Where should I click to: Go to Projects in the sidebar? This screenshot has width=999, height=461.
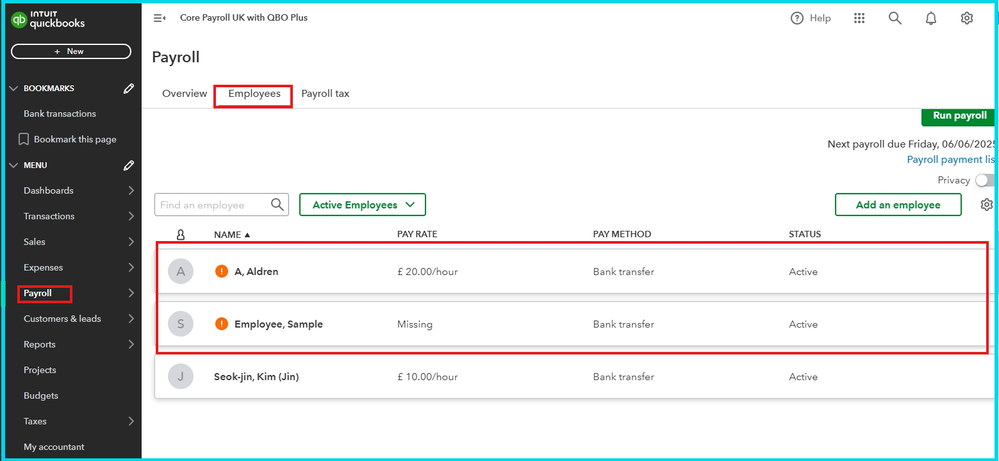click(x=40, y=370)
